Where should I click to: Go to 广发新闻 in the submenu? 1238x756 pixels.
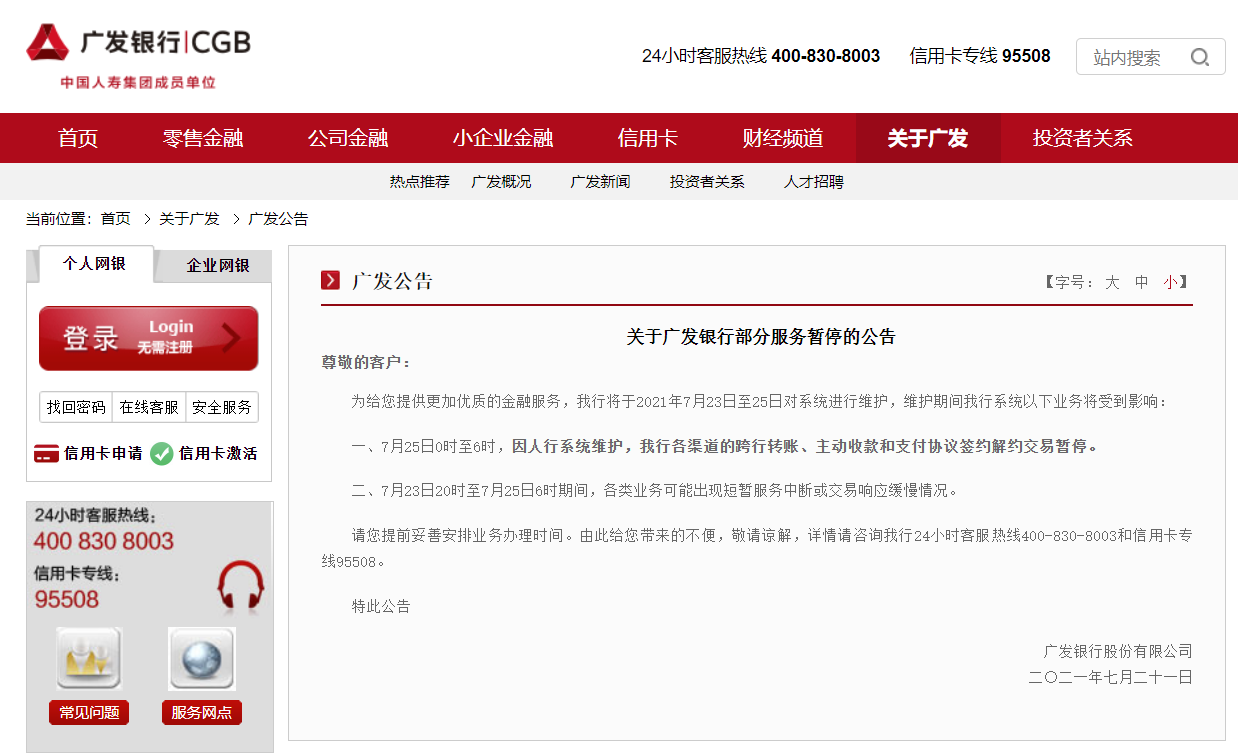601,182
